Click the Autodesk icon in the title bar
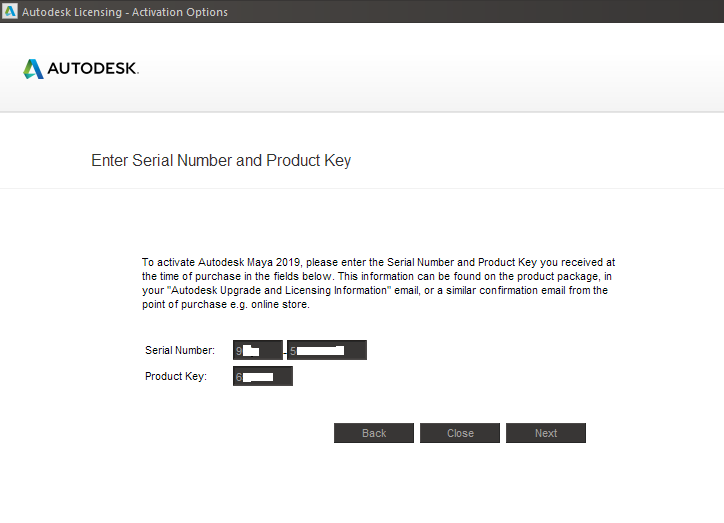724x523 pixels. point(10,11)
